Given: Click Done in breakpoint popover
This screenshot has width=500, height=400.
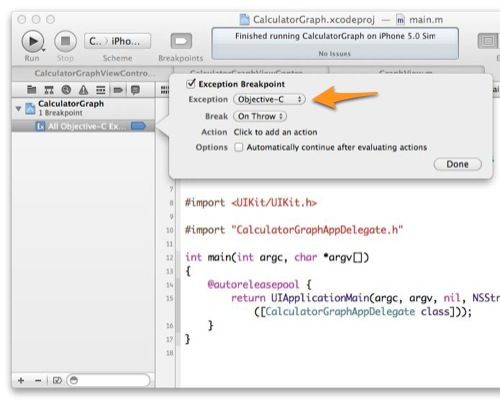Looking at the screenshot, I should (458, 164).
